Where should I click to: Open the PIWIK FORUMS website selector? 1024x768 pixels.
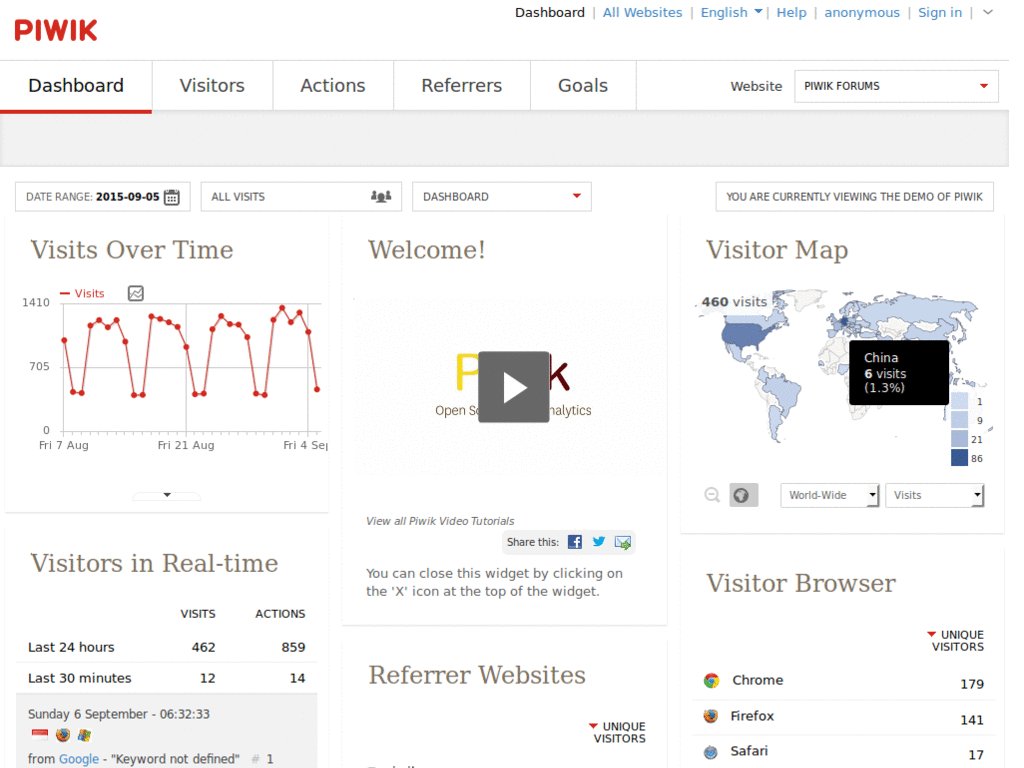coord(896,86)
